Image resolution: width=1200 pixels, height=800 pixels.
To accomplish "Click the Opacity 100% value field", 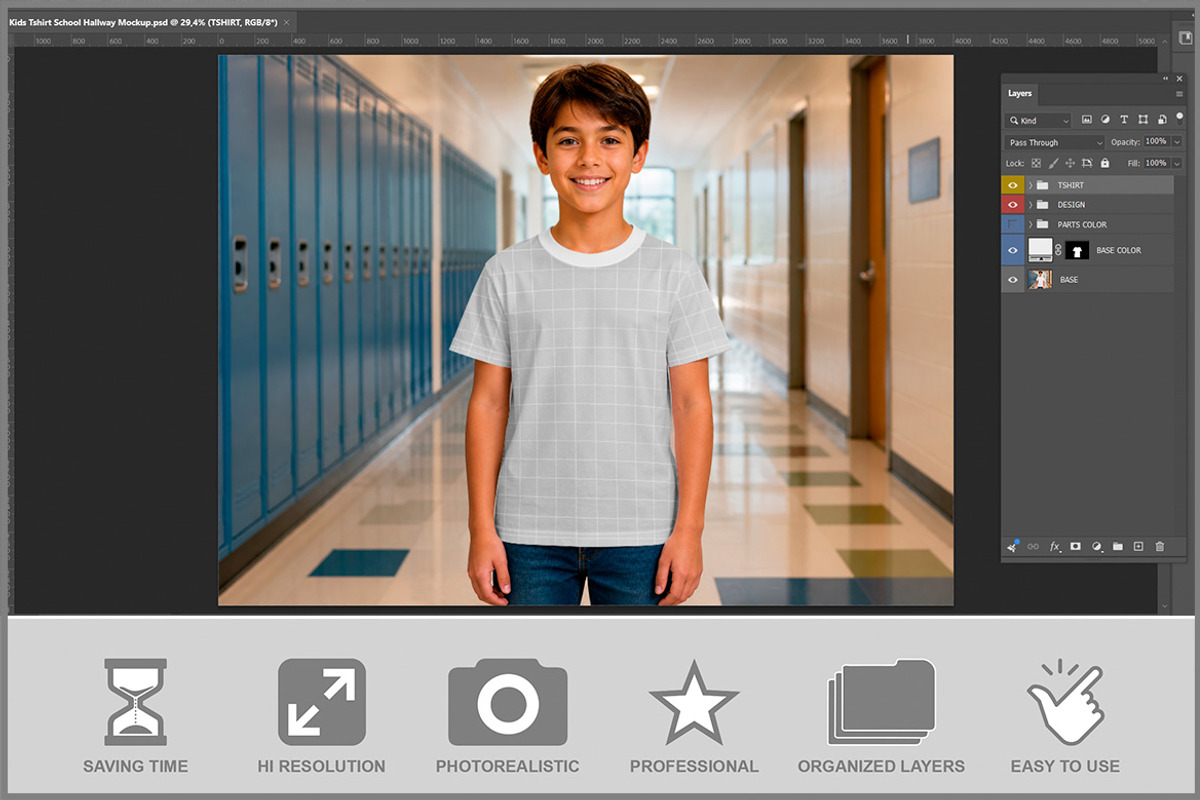I will (x=1156, y=142).
